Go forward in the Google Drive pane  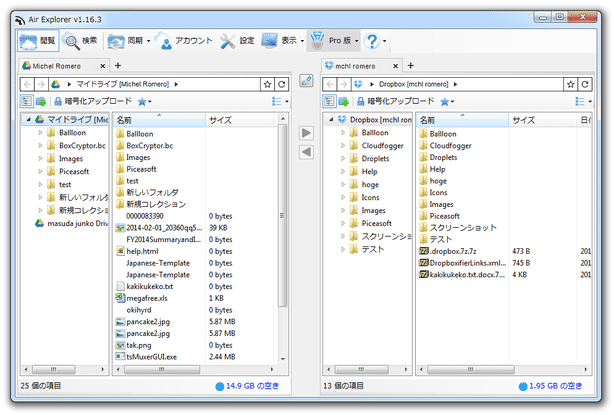coord(41,84)
